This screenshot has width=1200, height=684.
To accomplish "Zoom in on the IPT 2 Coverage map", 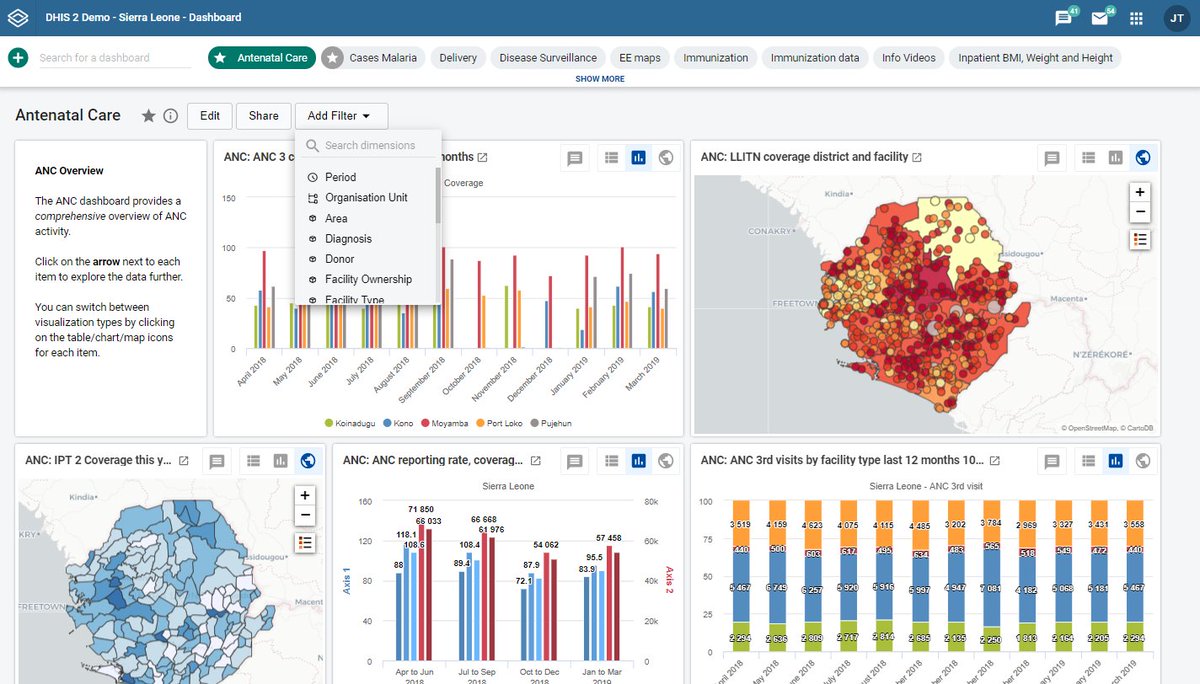I will point(305,495).
